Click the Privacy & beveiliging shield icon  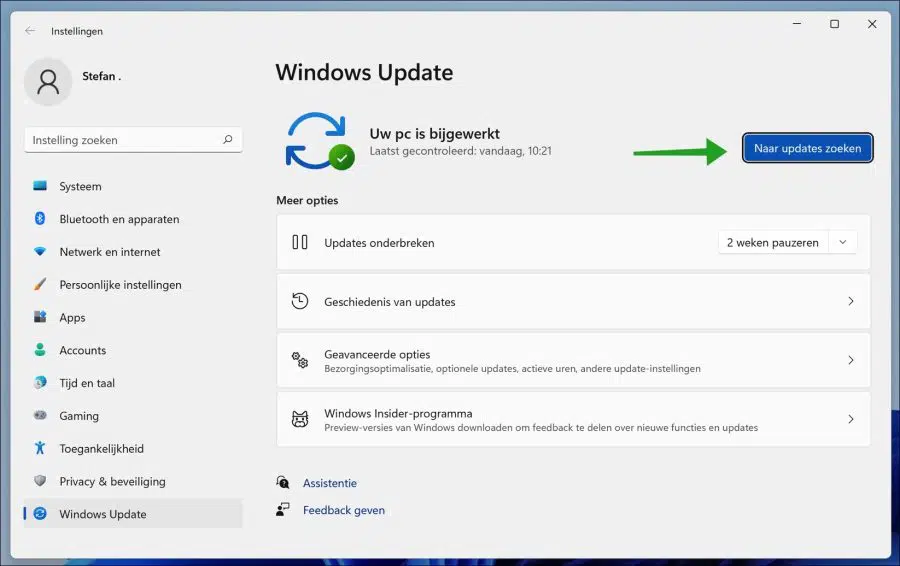click(x=40, y=480)
